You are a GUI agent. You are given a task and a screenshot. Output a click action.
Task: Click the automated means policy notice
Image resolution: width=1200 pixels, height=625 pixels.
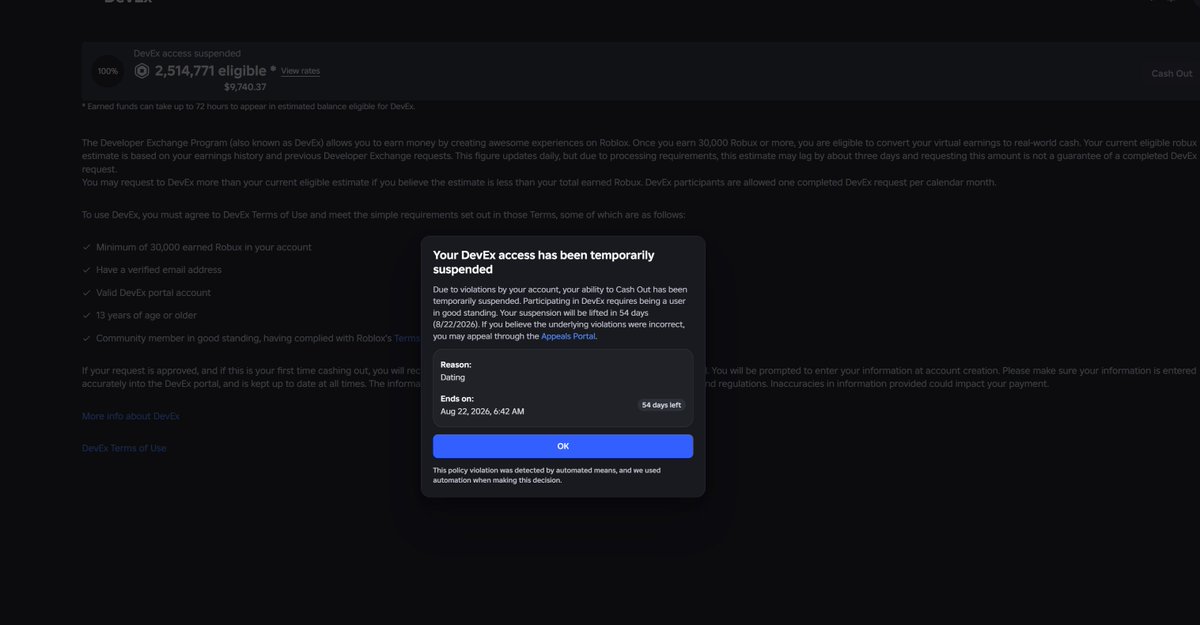coord(547,475)
